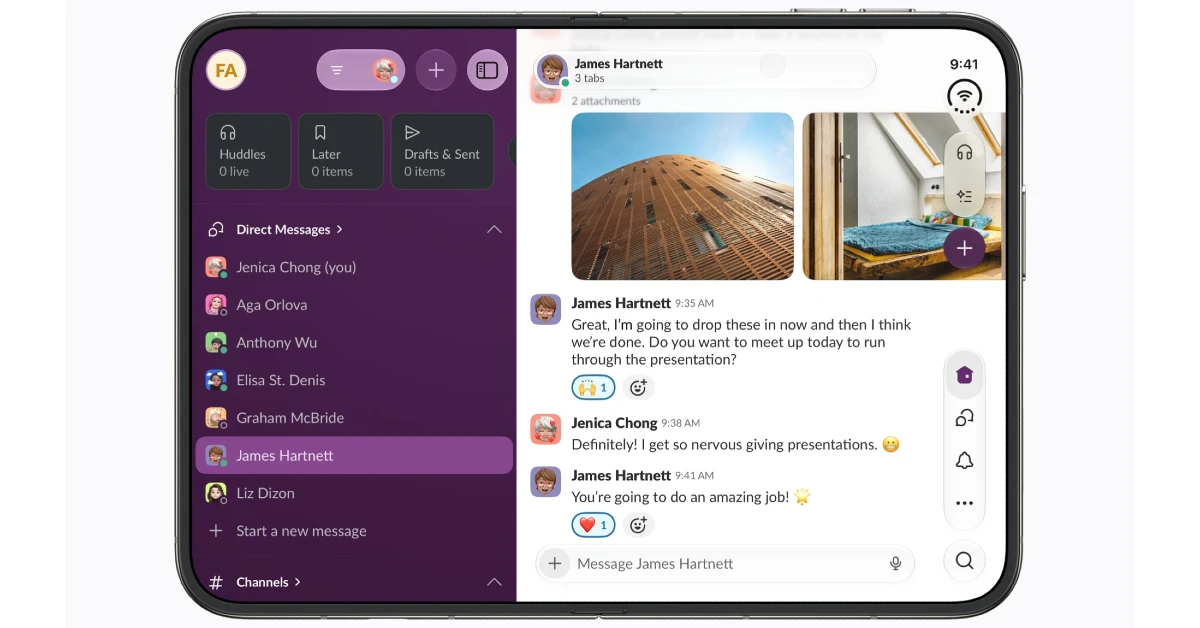Image resolution: width=1200 pixels, height=628 pixels.
Task: Click the 9:41 clock in status area
Action: point(964,64)
